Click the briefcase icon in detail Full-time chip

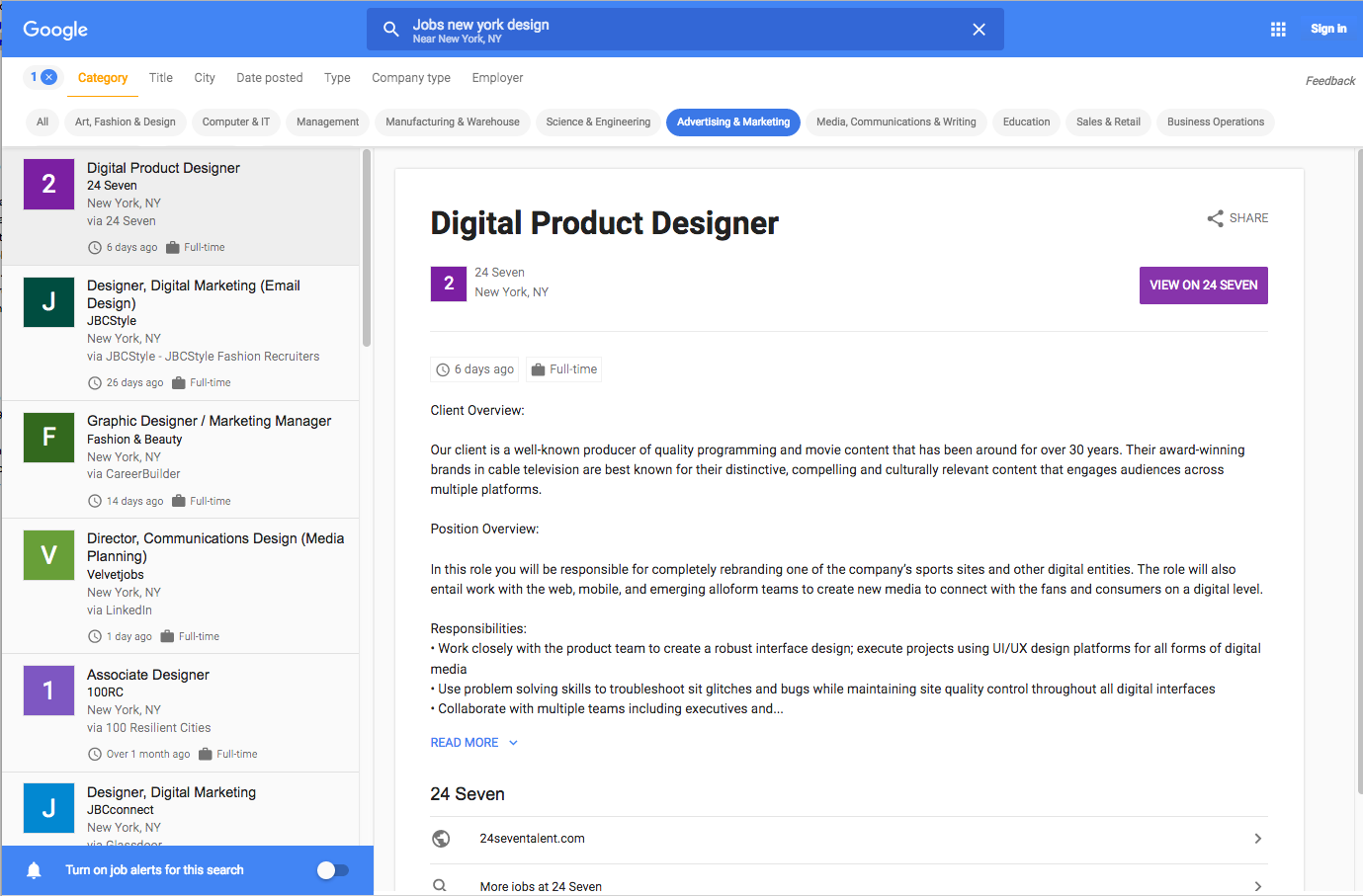click(x=539, y=369)
